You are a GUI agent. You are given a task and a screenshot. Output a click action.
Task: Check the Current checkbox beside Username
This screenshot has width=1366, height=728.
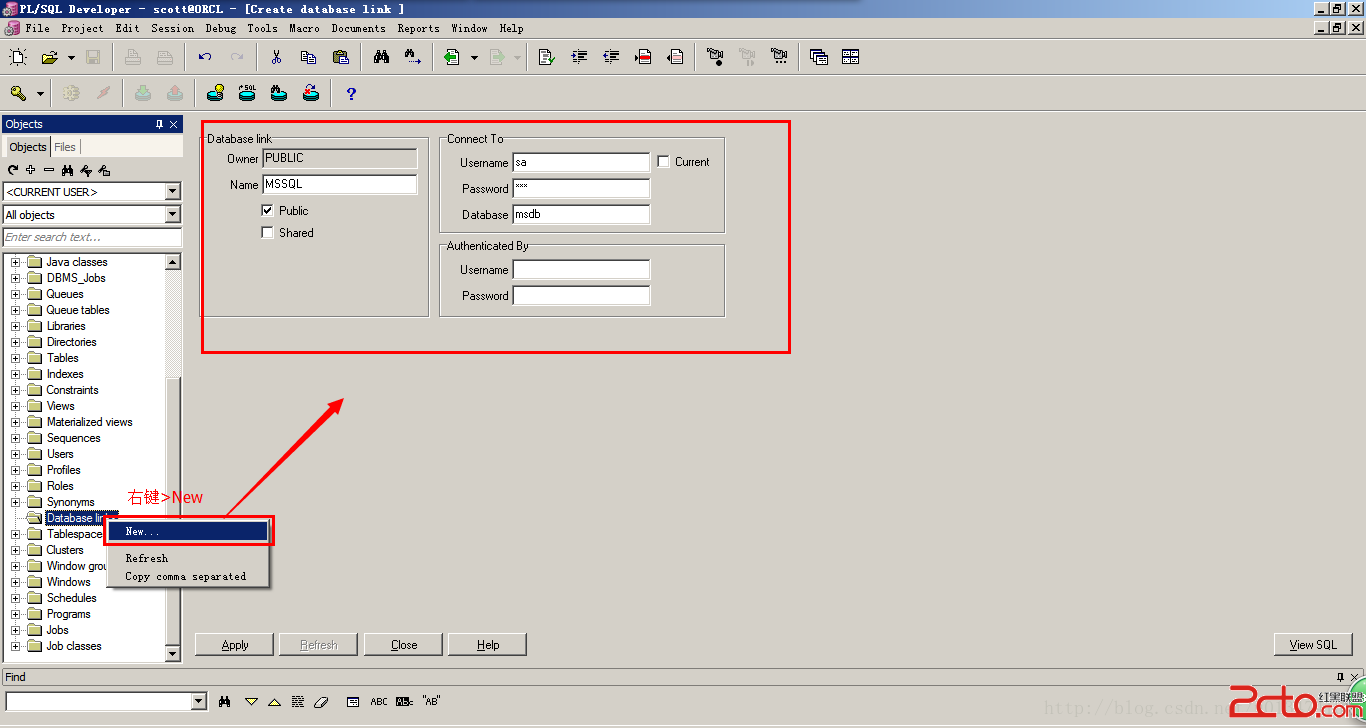pos(663,161)
